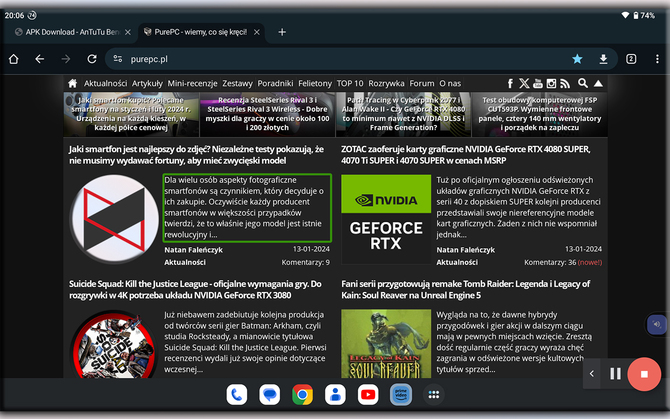Click the Suicide Squad circular thumbnail
This screenshot has height=419, width=670.
click(114, 344)
